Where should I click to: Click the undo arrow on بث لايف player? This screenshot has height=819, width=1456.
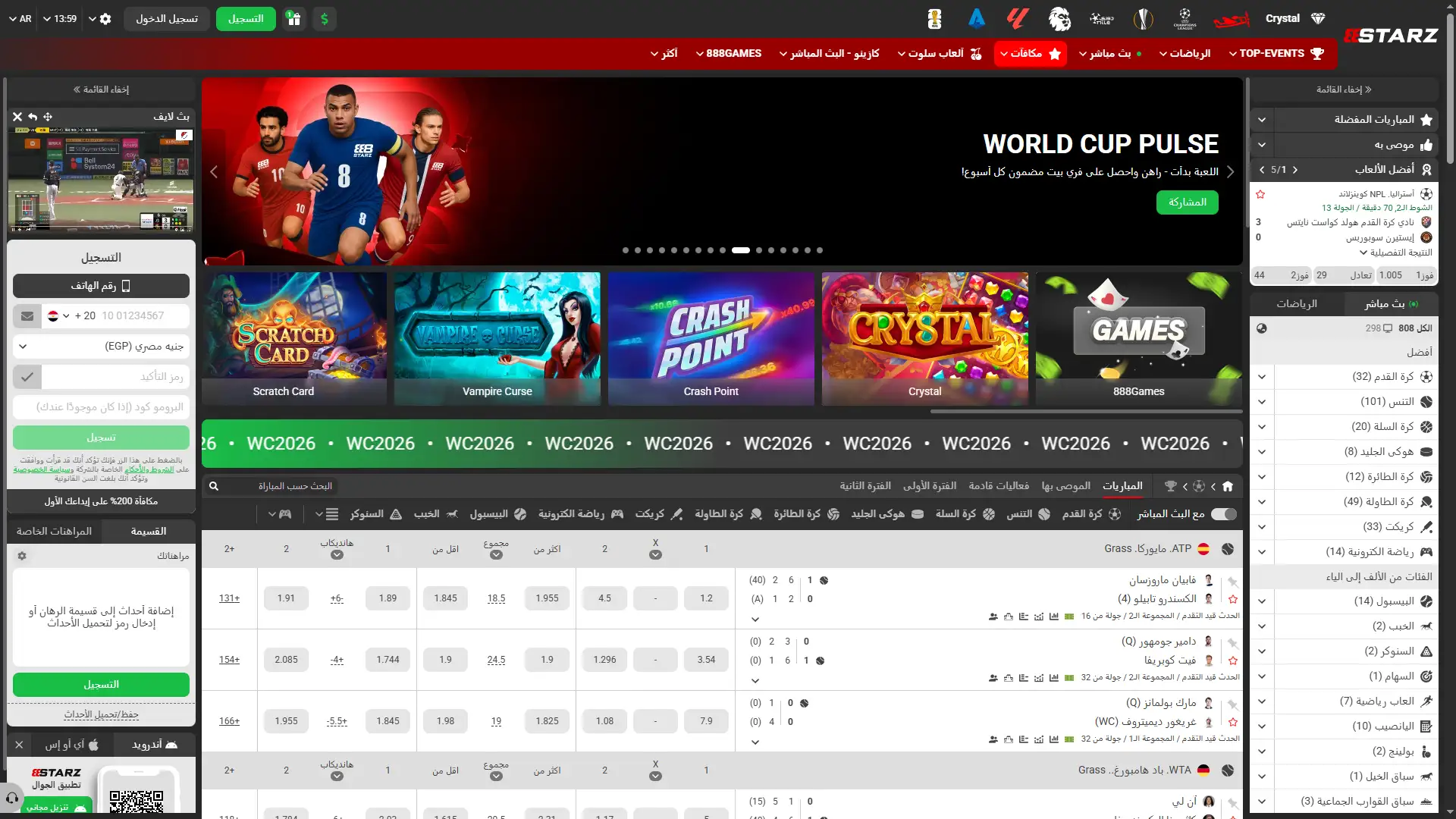(x=33, y=117)
